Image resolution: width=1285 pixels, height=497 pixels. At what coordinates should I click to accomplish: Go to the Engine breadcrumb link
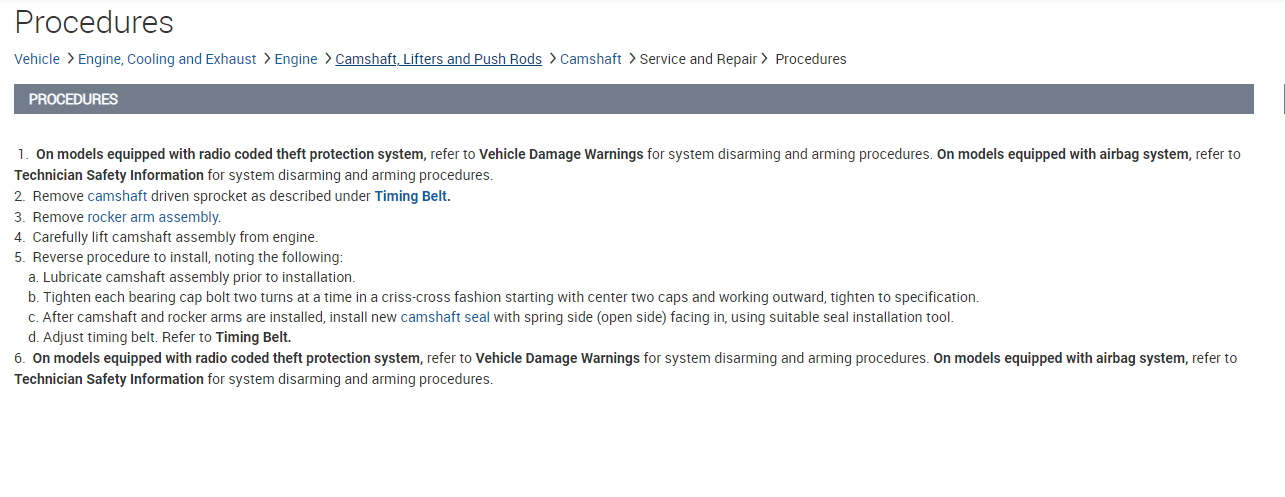296,59
